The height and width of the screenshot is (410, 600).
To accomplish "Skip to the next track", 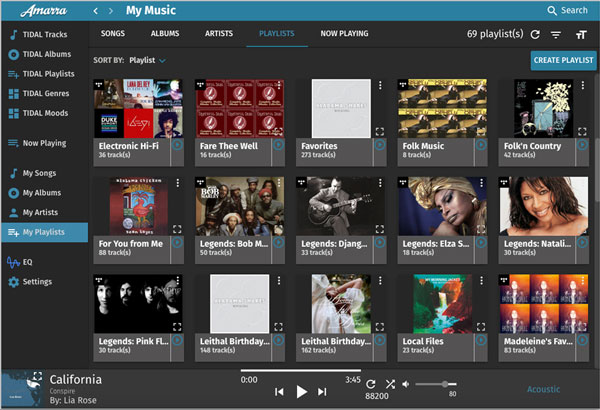I will pos(322,392).
